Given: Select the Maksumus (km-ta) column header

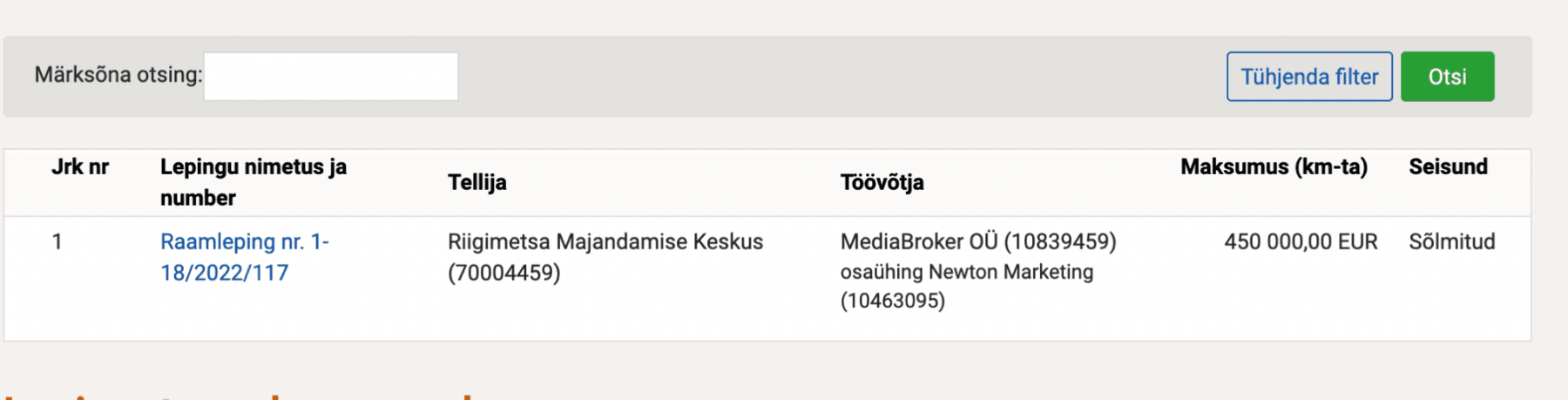Looking at the screenshot, I should click(1274, 166).
